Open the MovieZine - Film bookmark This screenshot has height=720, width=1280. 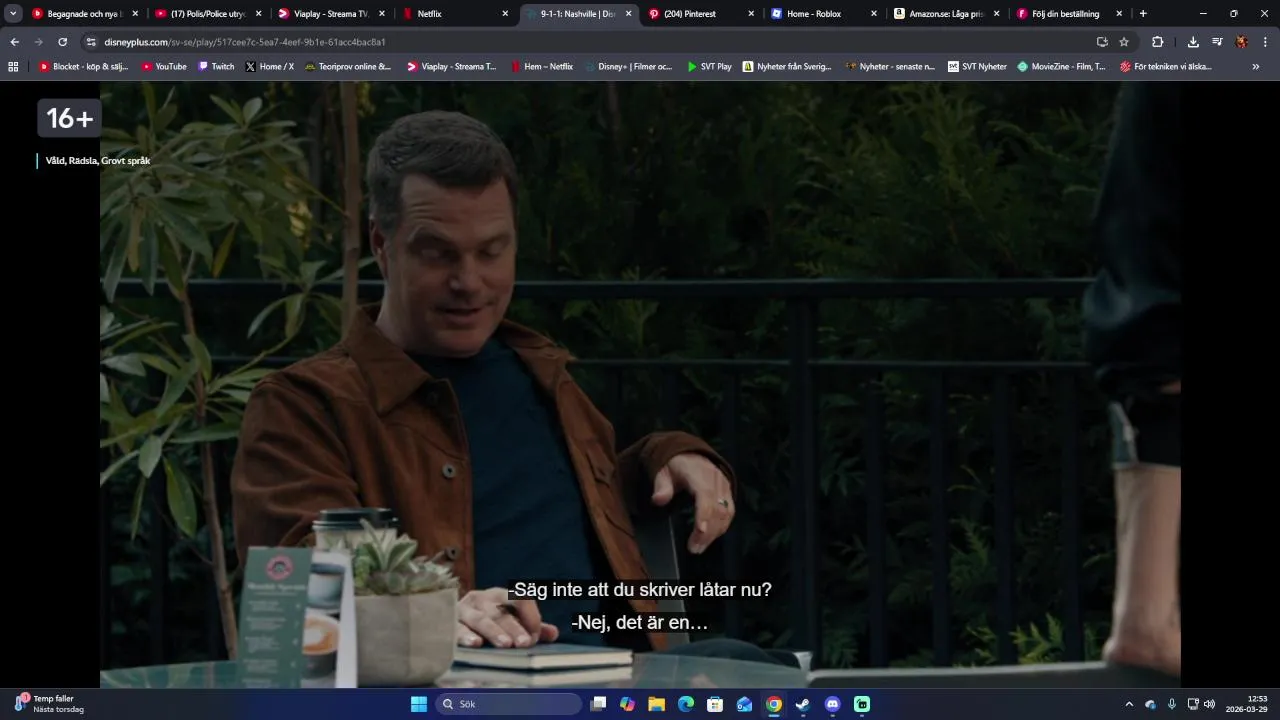tap(1061, 66)
